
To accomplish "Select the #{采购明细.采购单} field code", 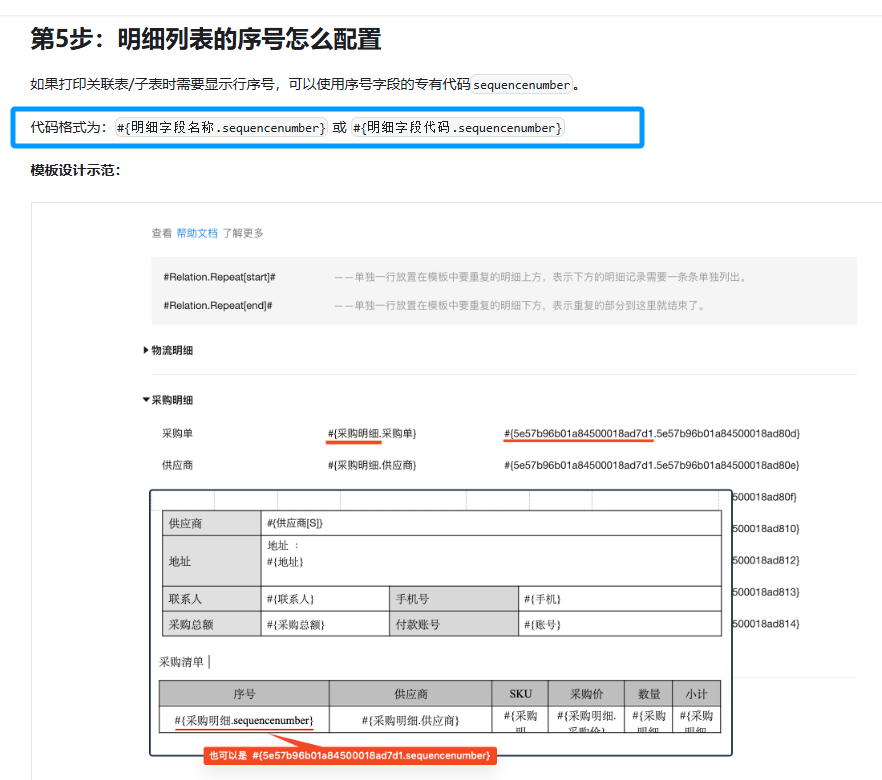I will (371, 433).
